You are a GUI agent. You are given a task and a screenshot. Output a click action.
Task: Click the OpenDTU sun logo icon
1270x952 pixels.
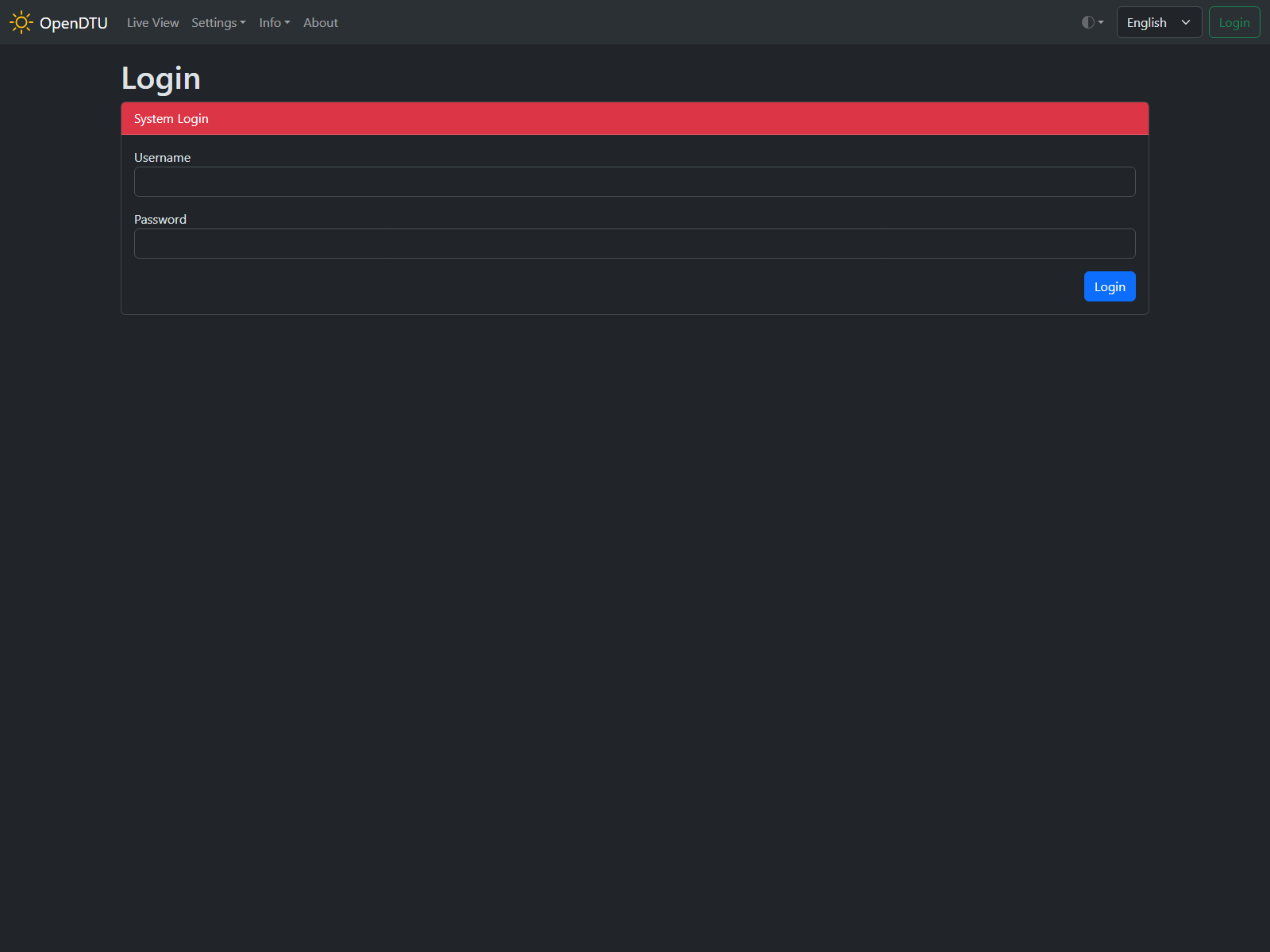point(21,22)
